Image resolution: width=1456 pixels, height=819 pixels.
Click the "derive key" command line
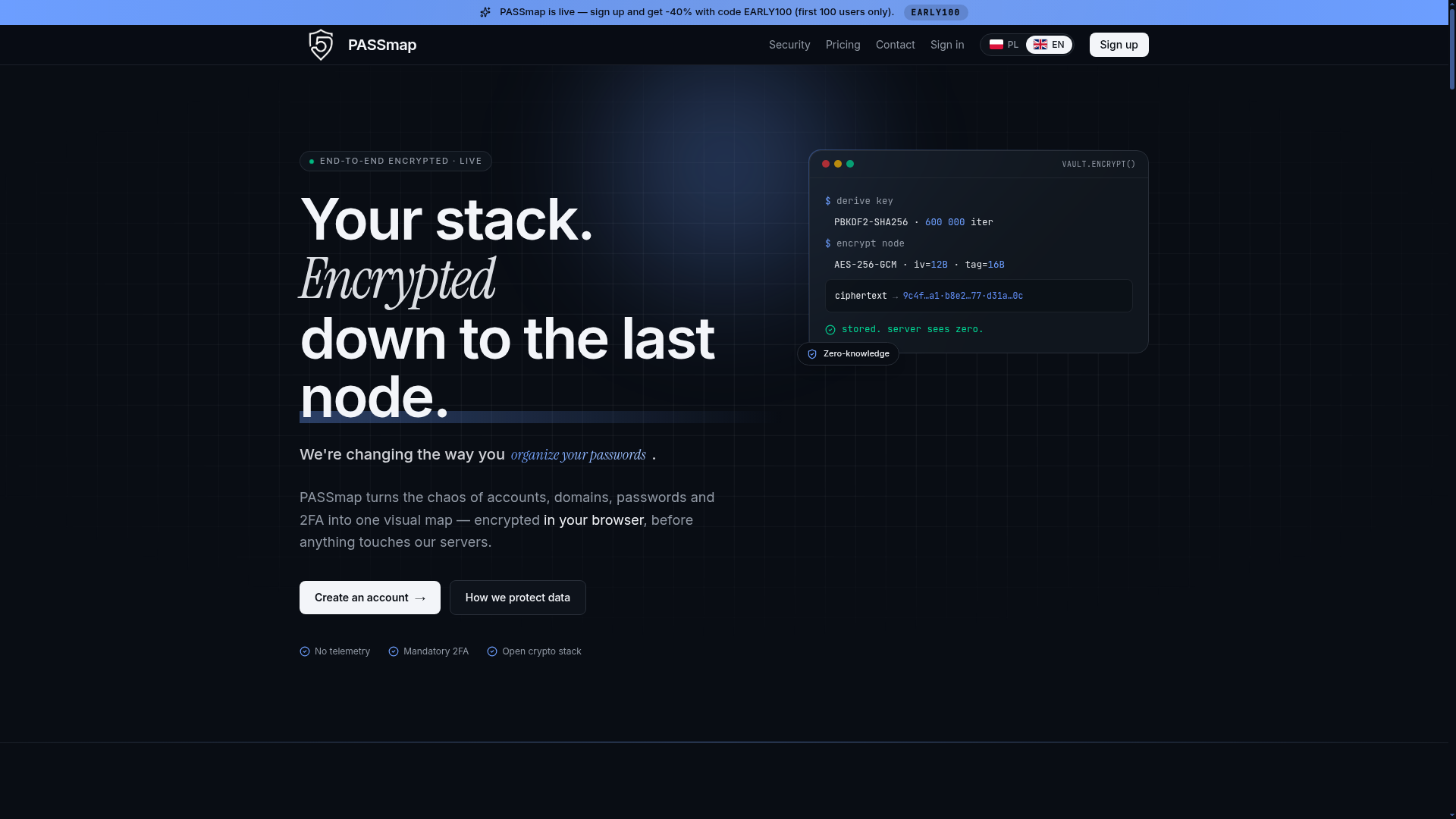pos(859,201)
